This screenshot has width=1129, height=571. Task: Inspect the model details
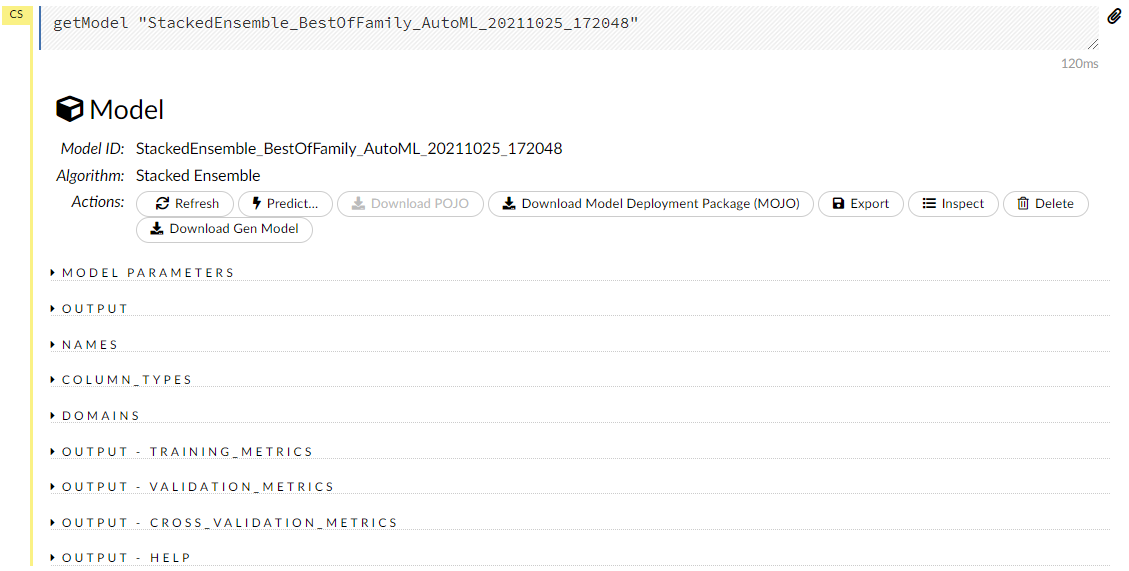pos(953,204)
